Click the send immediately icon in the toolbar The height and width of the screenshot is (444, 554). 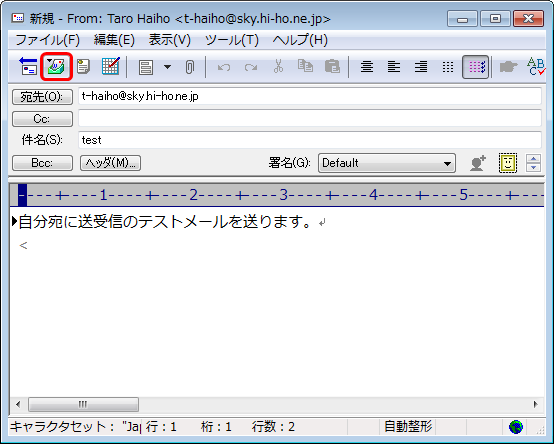click(28, 66)
